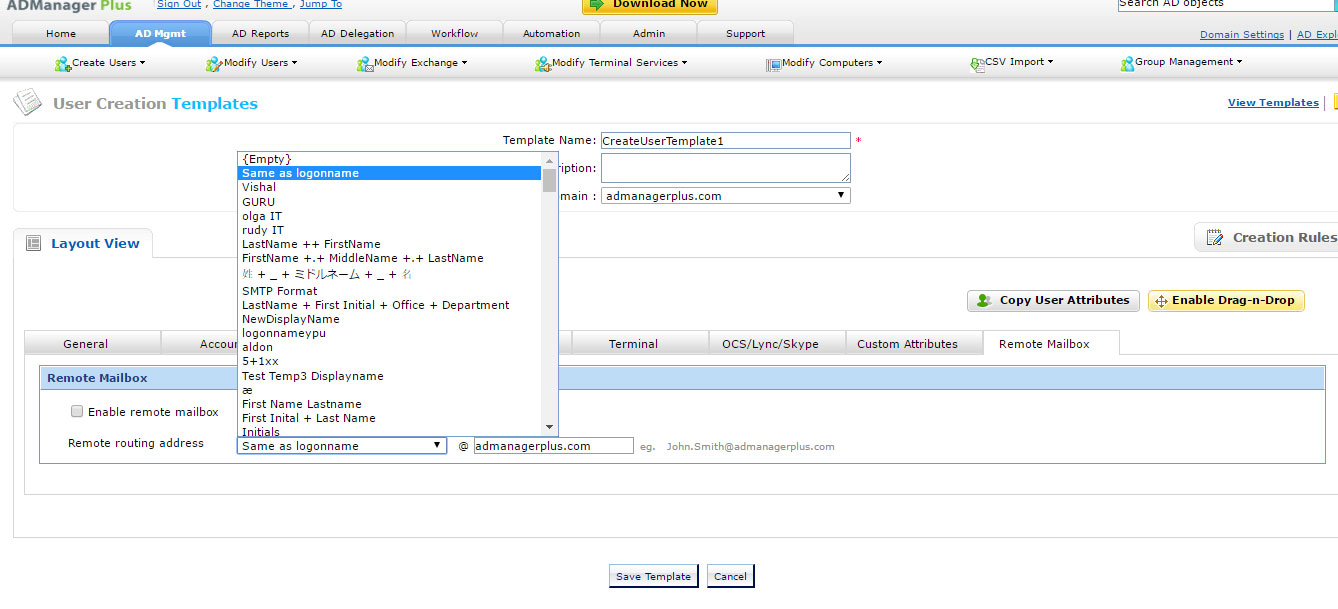Pick the GURU naming format
The width and height of the screenshot is (1338, 609).
tap(389, 201)
